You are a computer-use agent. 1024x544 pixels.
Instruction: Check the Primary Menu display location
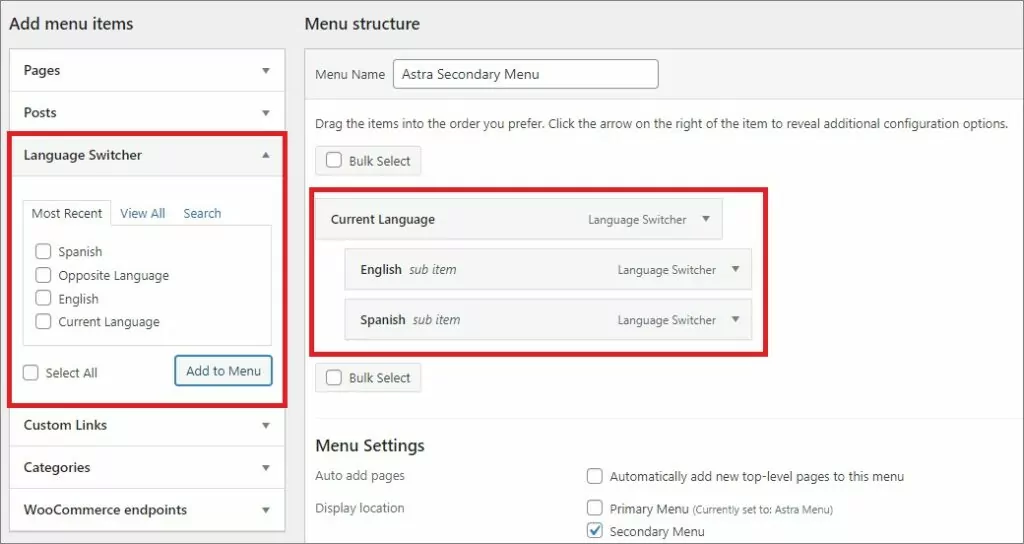click(x=594, y=508)
